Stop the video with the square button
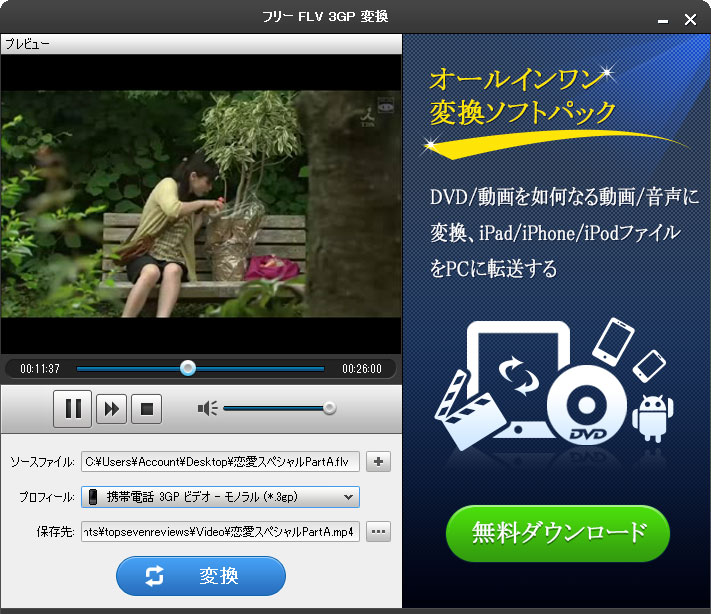 coord(147,408)
